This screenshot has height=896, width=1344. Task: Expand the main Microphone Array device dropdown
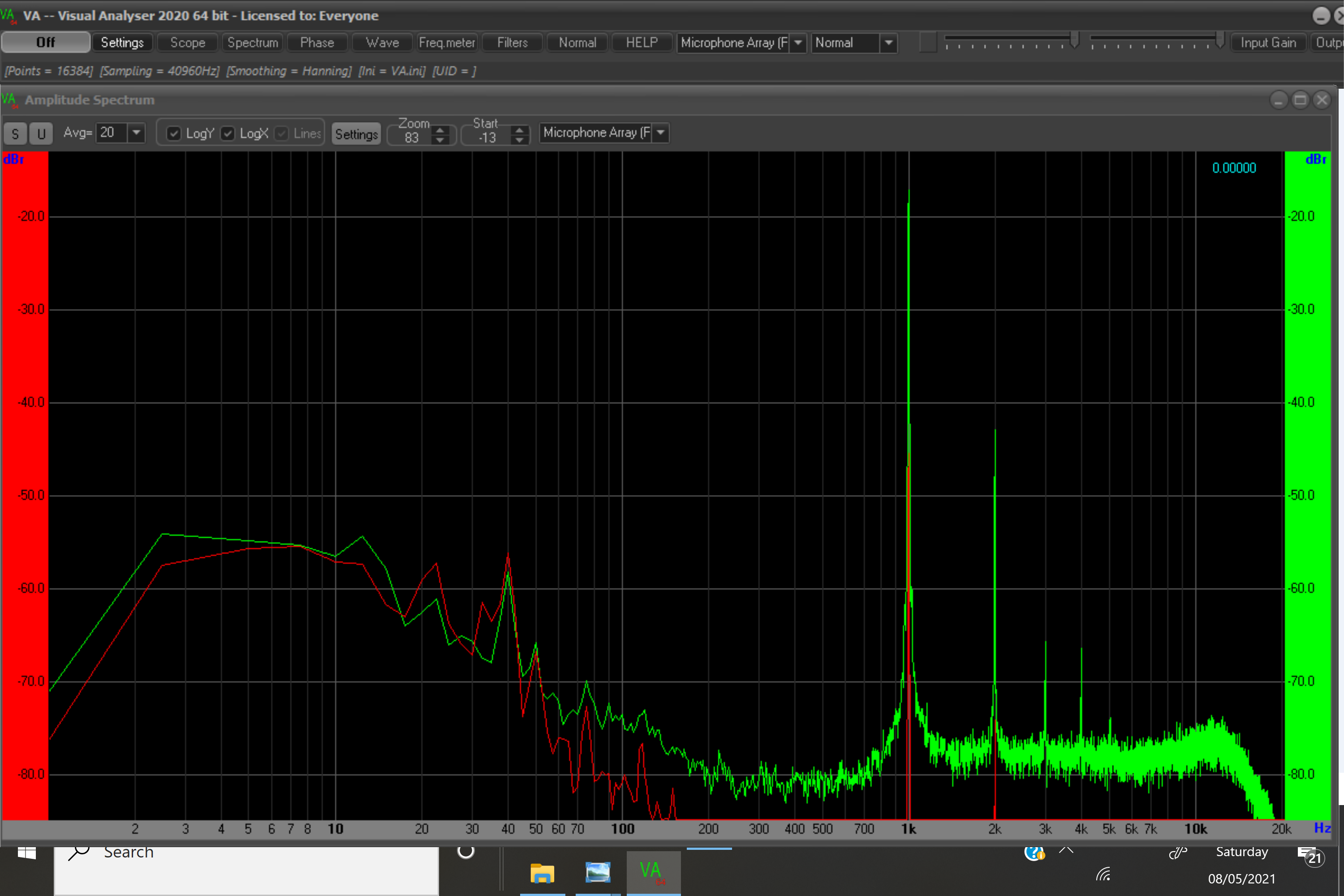798,43
